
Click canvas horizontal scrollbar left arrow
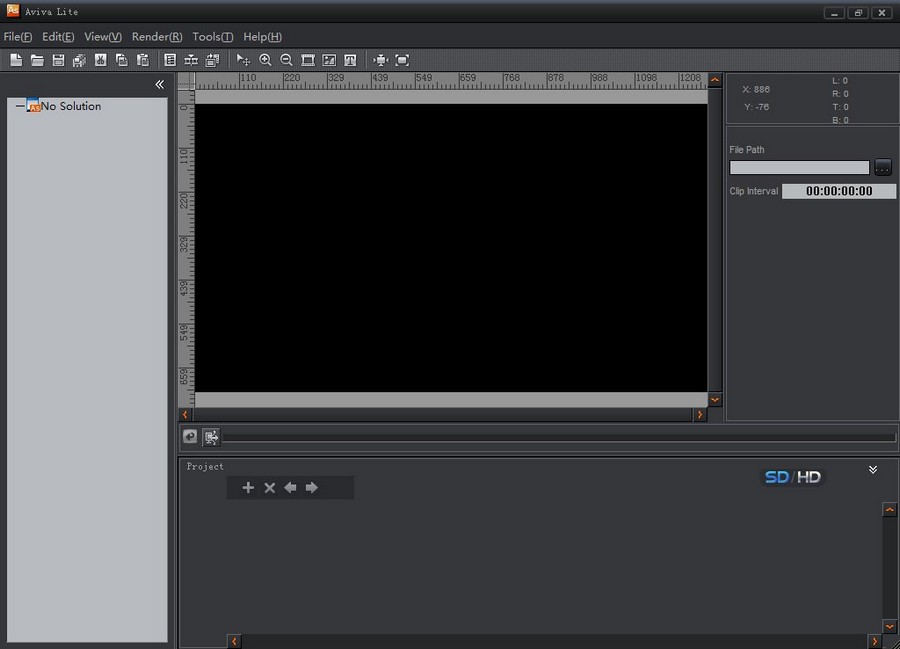[x=185, y=414]
